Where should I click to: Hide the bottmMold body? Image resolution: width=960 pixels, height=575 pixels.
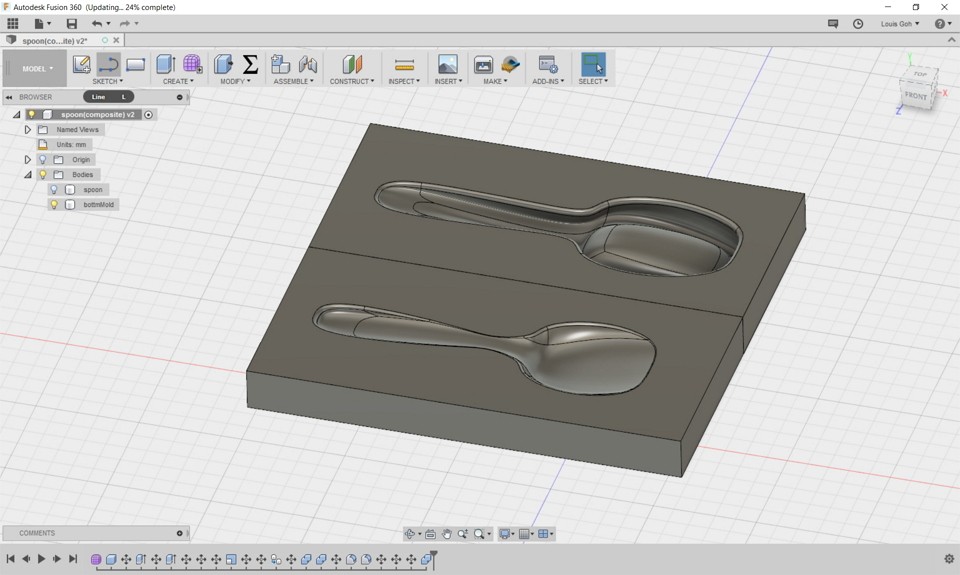pyautogui.click(x=54, y=205)
